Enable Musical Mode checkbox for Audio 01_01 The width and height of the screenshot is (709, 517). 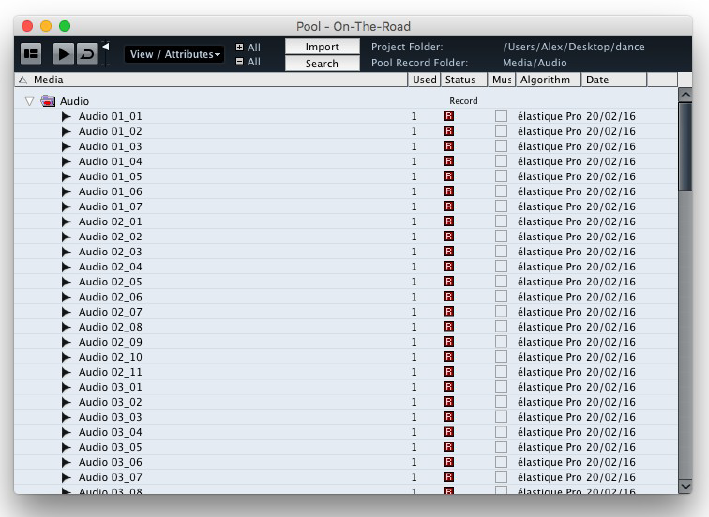click(501, 116)
